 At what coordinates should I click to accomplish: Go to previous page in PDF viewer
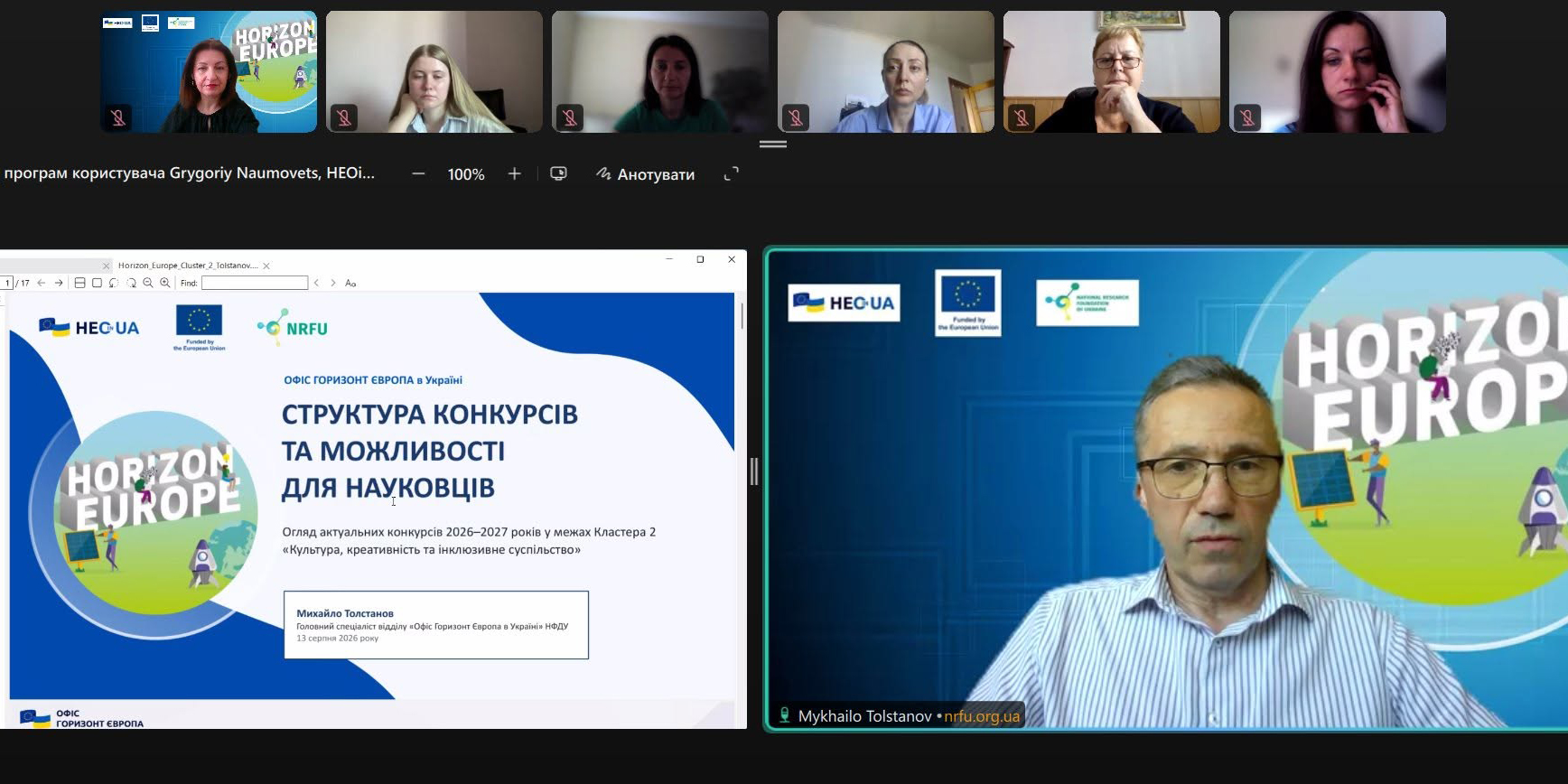42,283
